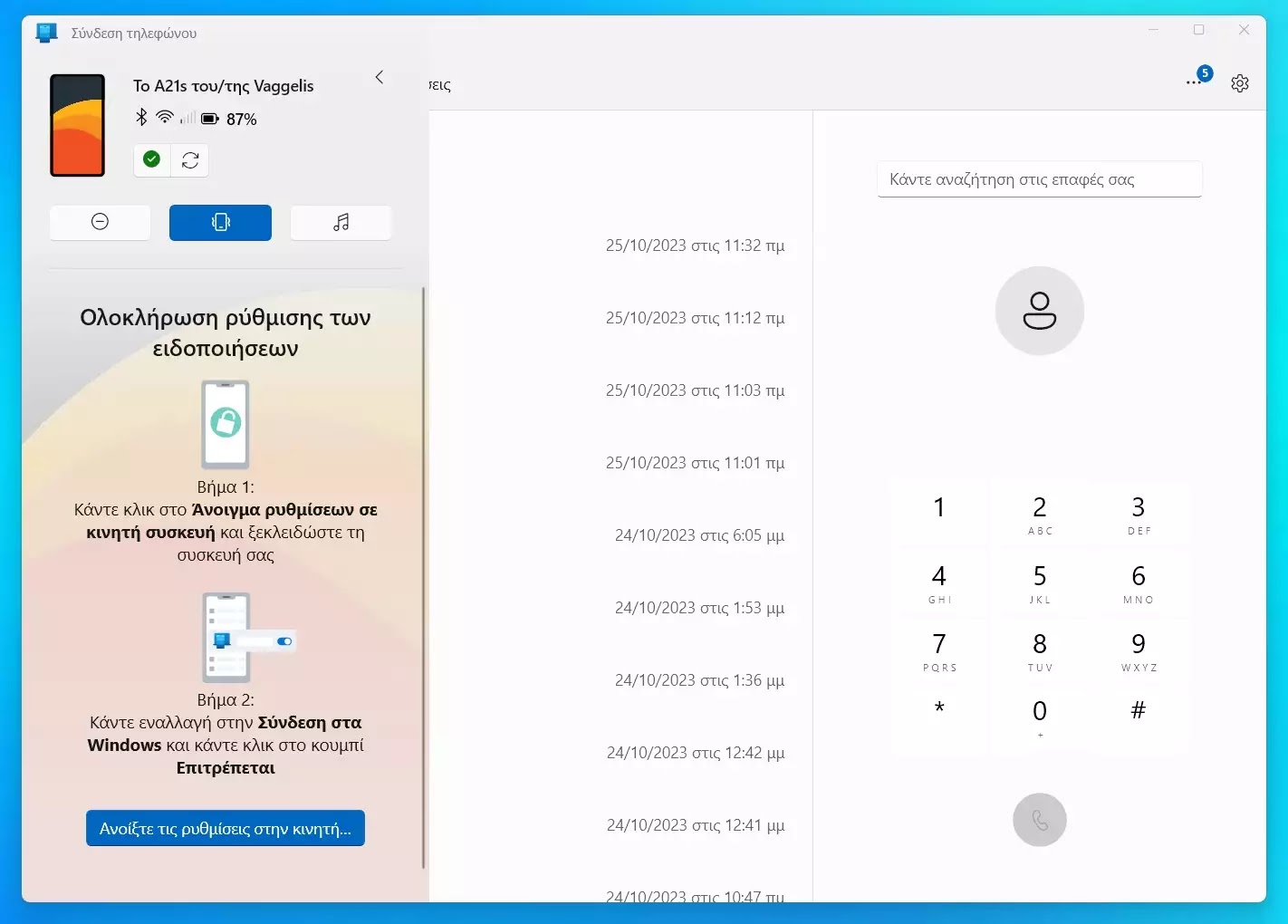Dial digit 2 ABC on the keypad
Image resolution: width=1288 pixels, height=924 pixels.
pos(1040,513)
